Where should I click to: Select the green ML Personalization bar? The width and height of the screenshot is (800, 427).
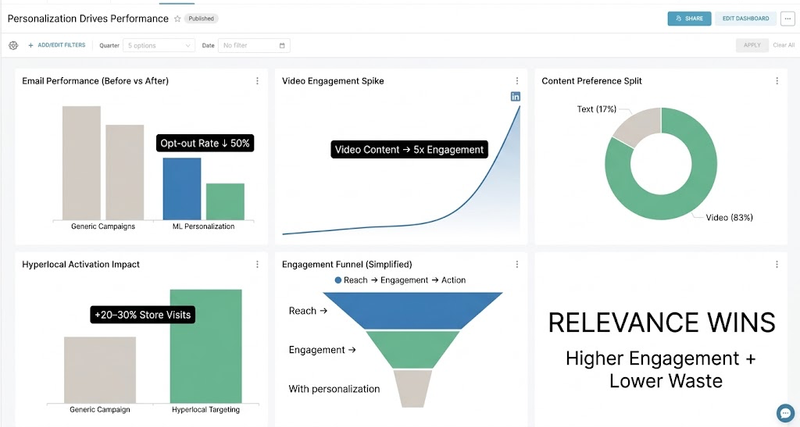pos(225,202)
